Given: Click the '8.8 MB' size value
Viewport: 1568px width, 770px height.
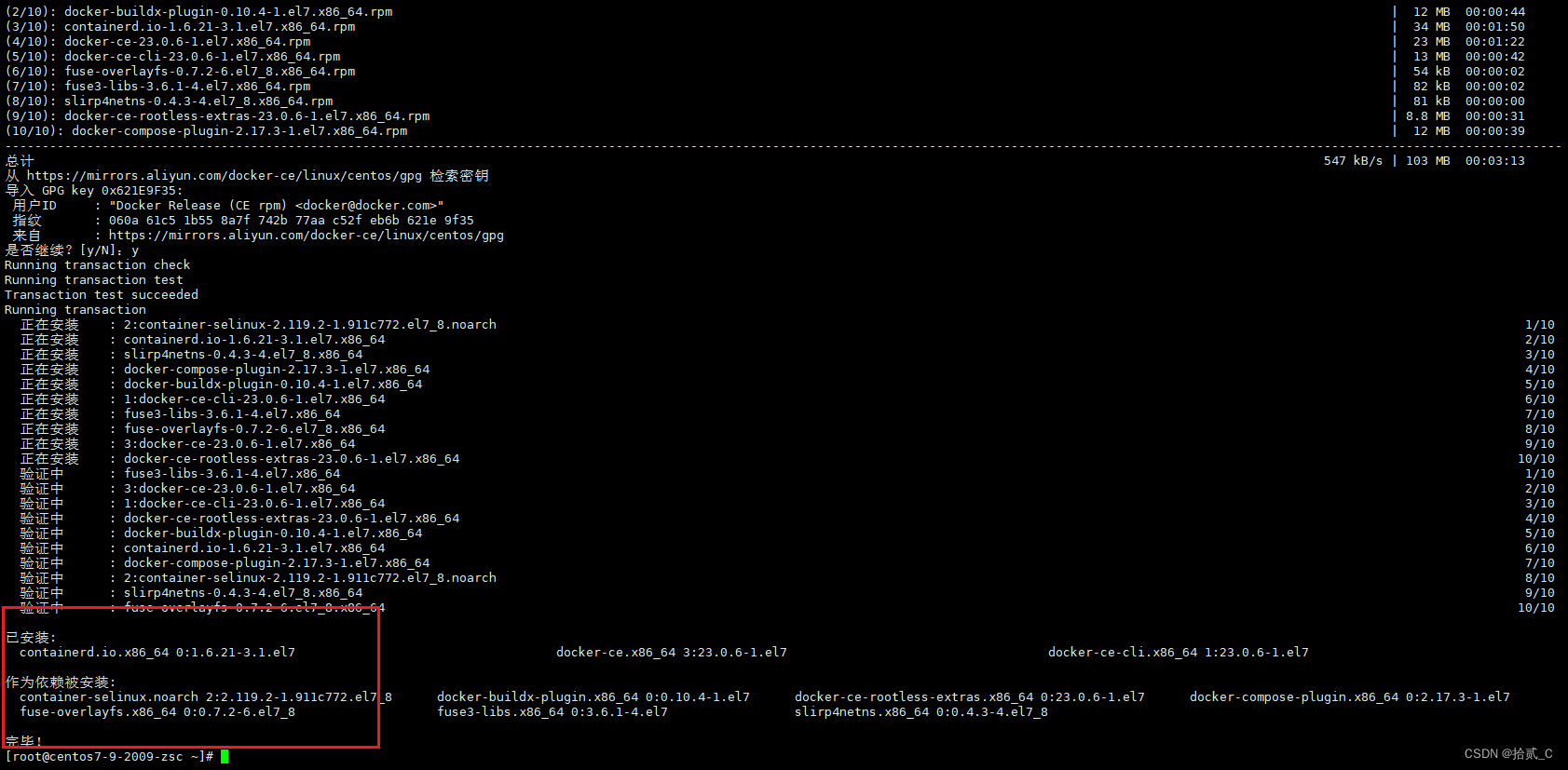Looking at the screenshot, I should 1428,115.
